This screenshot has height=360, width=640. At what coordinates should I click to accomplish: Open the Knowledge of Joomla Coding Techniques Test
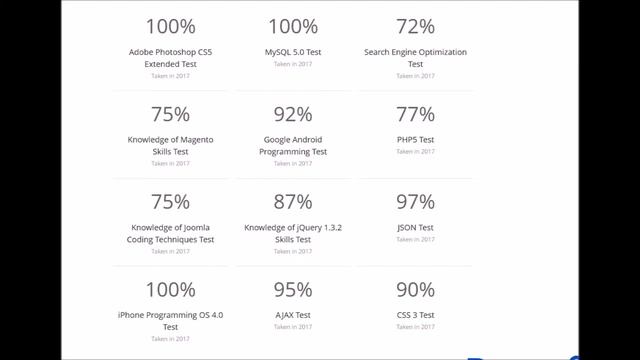(170, 233)
